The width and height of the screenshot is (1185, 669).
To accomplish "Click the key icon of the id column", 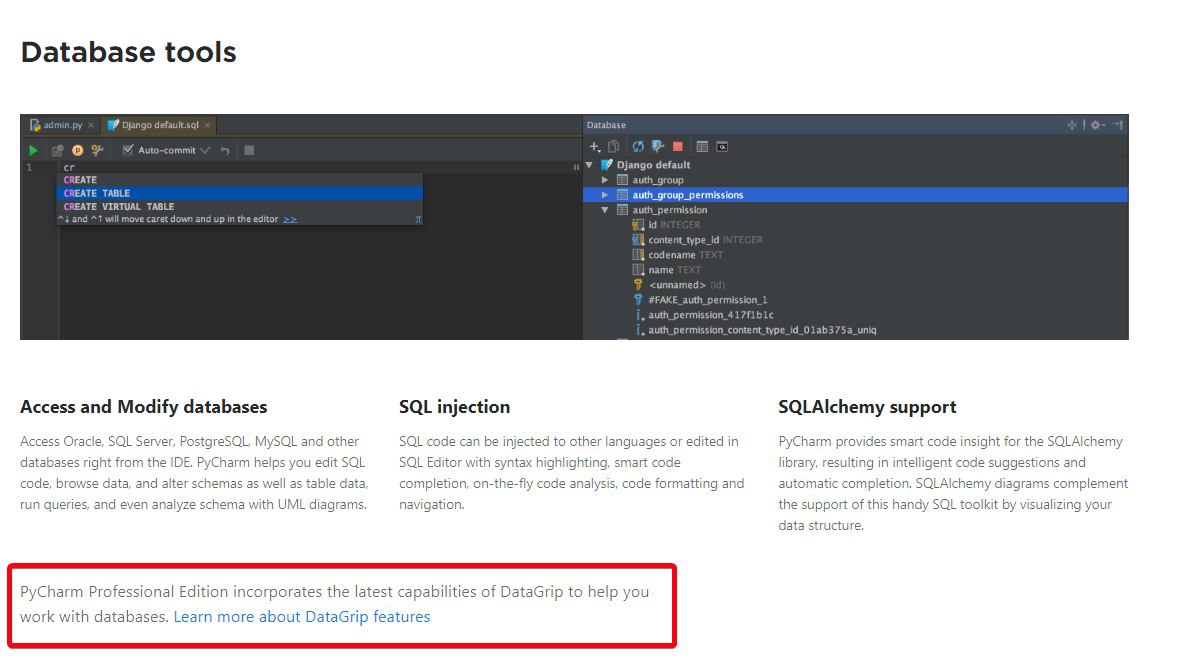I will tap(638, 225).
